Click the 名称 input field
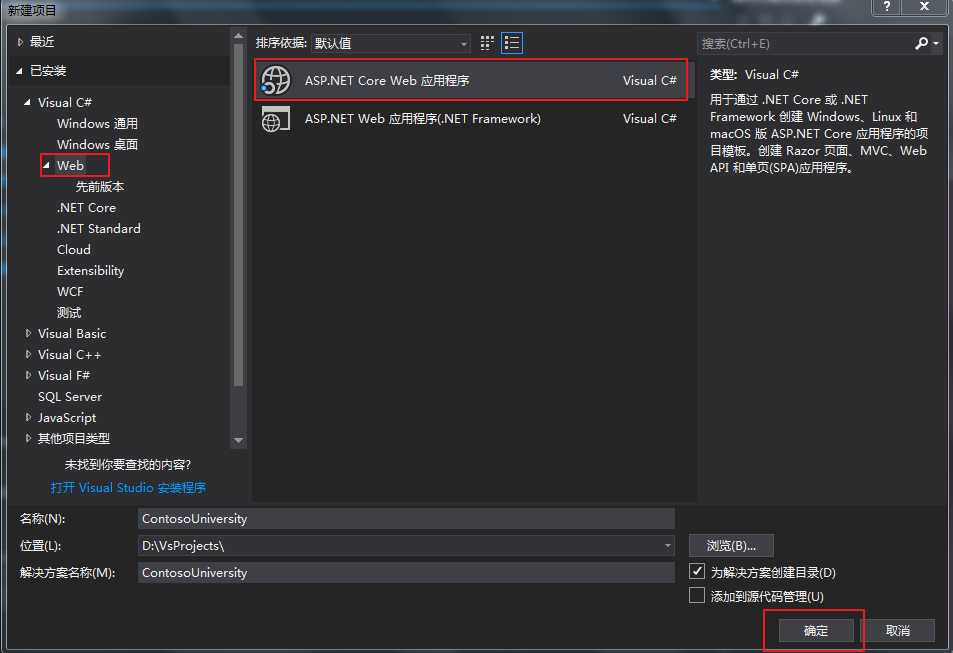953x653 pixels. [406, 519]
